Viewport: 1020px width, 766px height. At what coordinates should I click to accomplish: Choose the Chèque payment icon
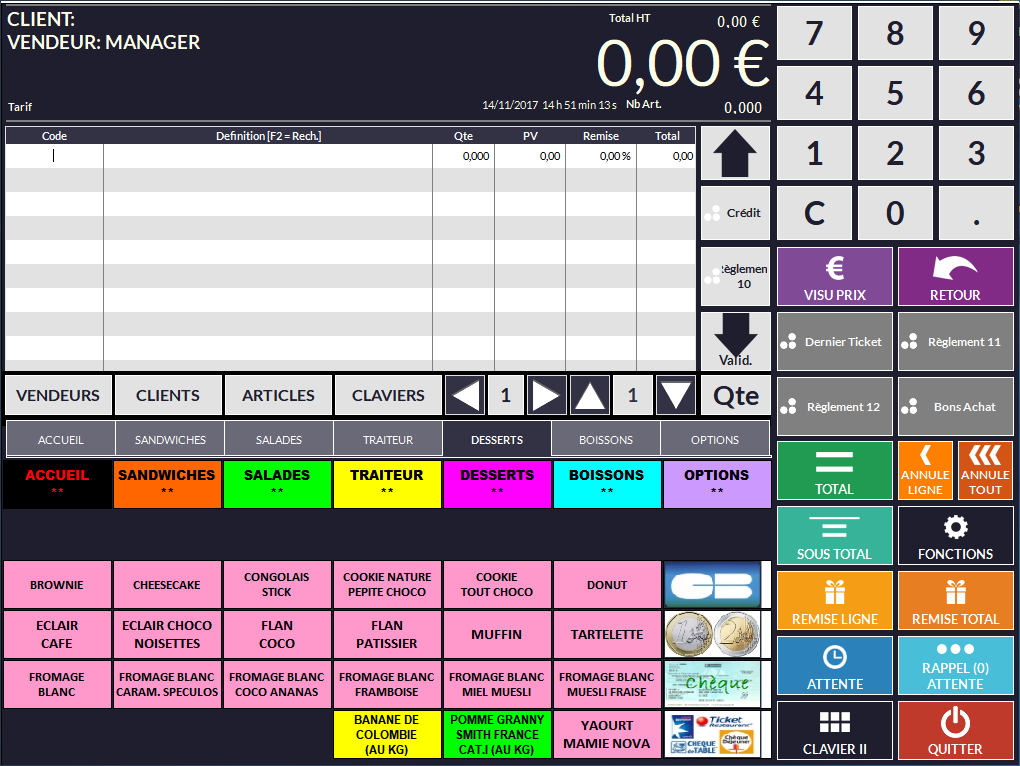tap(712, 684)
